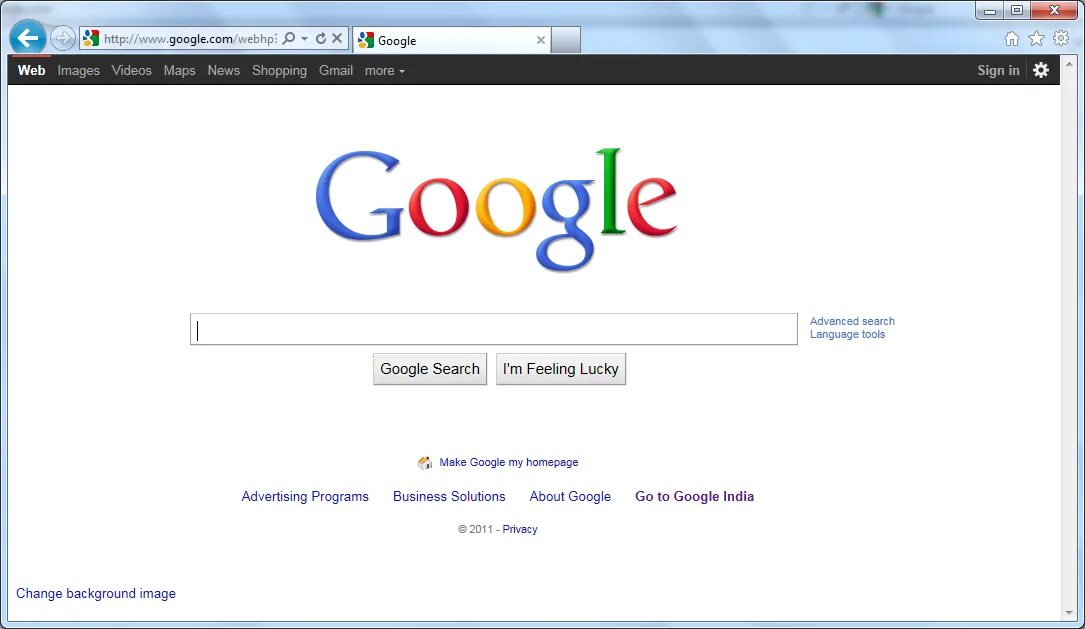1085x629 pixels.
Task: Open News in the Google navigation bar
Action: tap(224, 71)
